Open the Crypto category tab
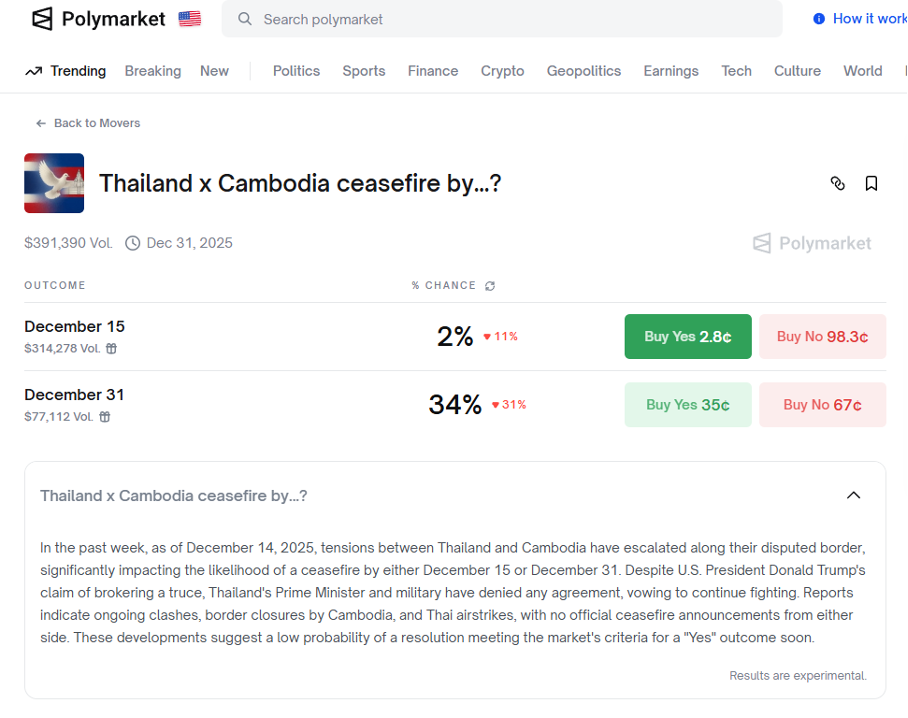This screenshot has height=718, width=908. 502,71
